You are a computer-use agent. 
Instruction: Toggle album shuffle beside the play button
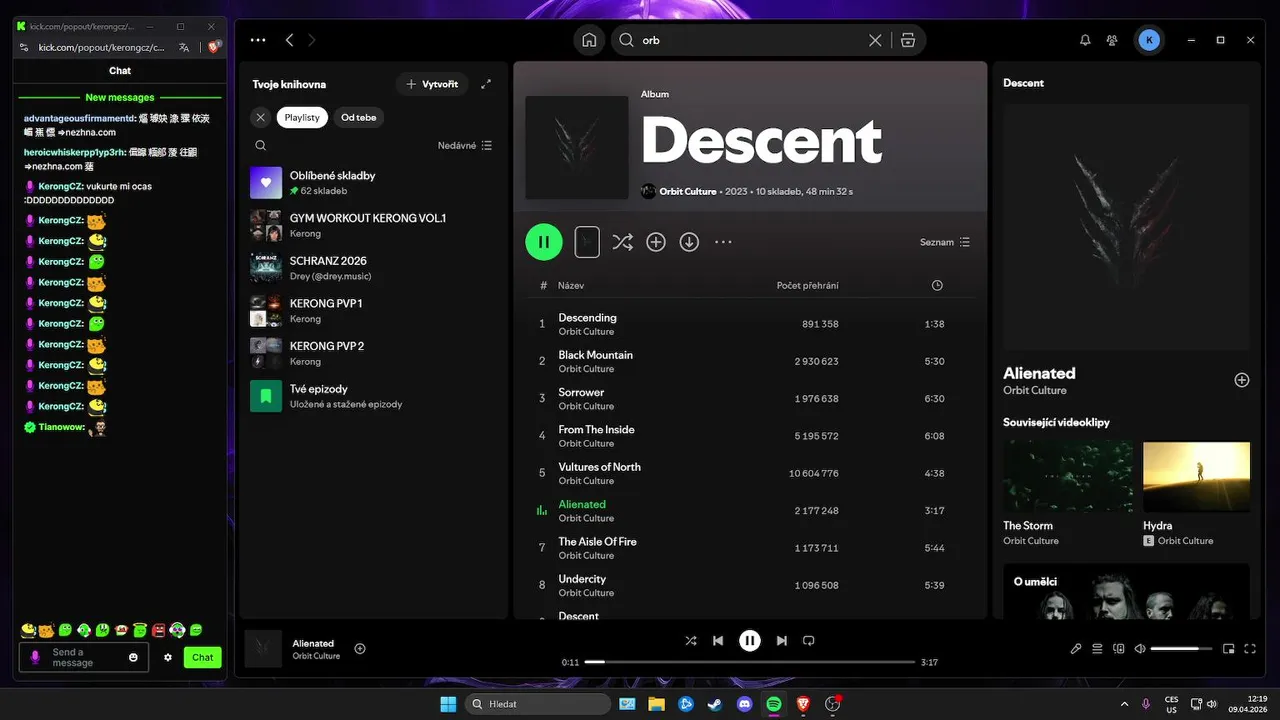[x=622, y=242]
